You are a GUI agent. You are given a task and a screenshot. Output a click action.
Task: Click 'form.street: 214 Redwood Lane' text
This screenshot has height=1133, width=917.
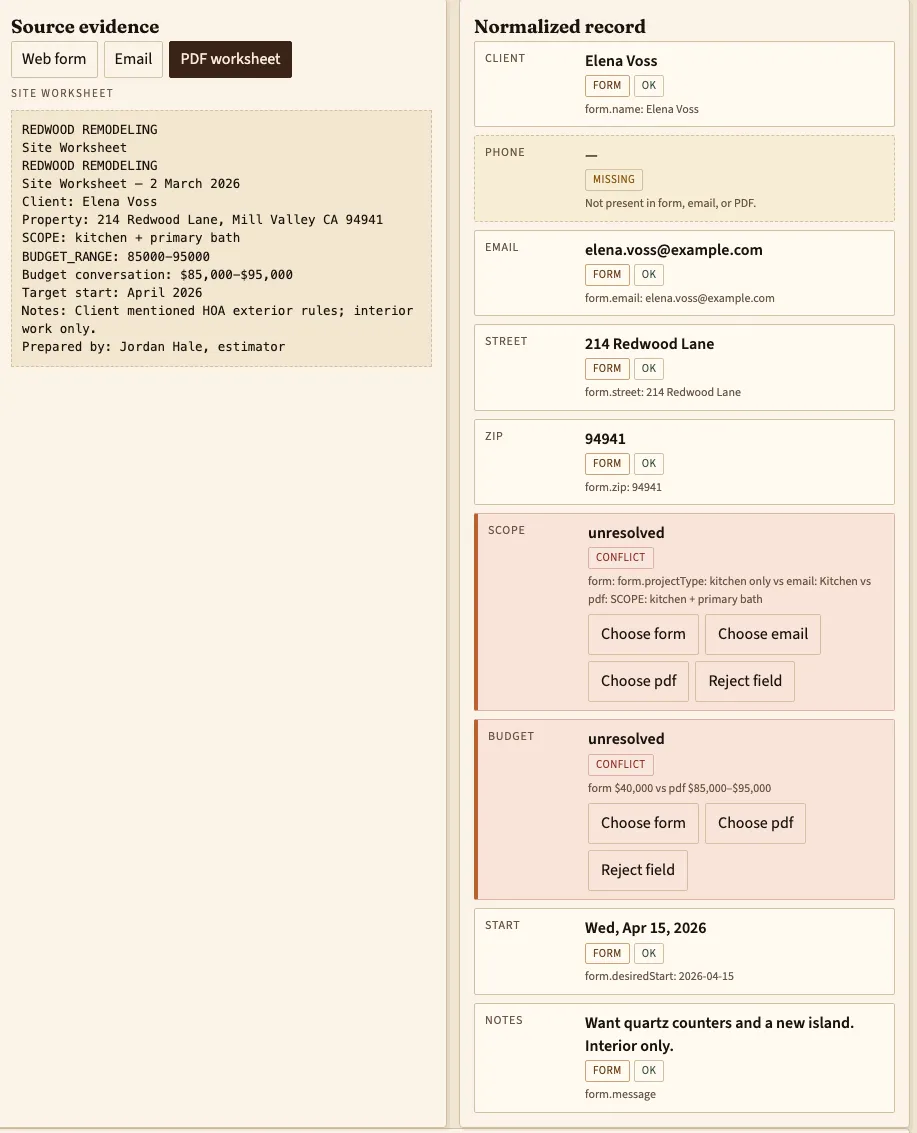[x=663, y=392]
